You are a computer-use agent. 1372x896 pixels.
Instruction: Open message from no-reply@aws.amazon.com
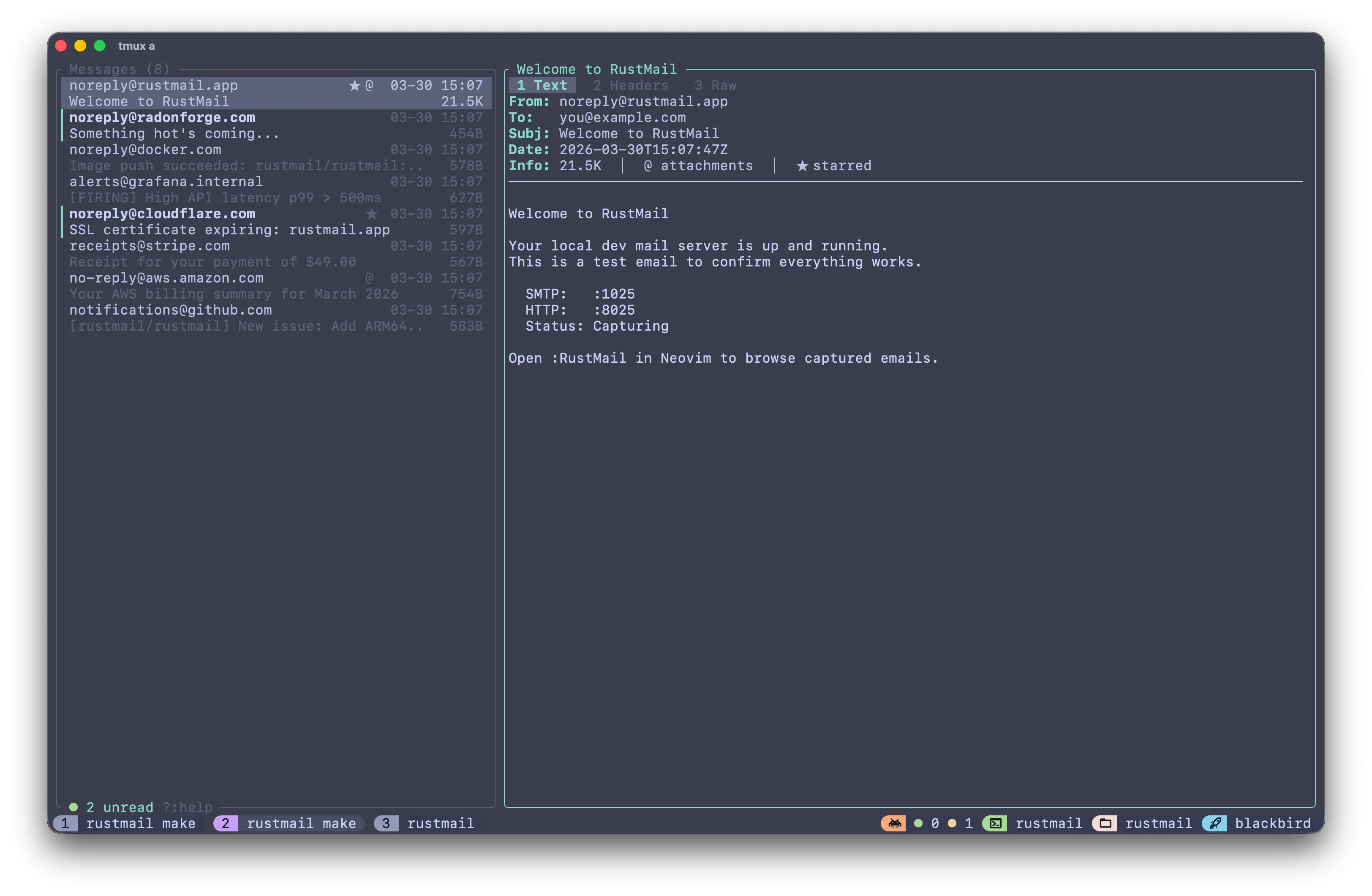pyautogui.click(x=275, y=286)
